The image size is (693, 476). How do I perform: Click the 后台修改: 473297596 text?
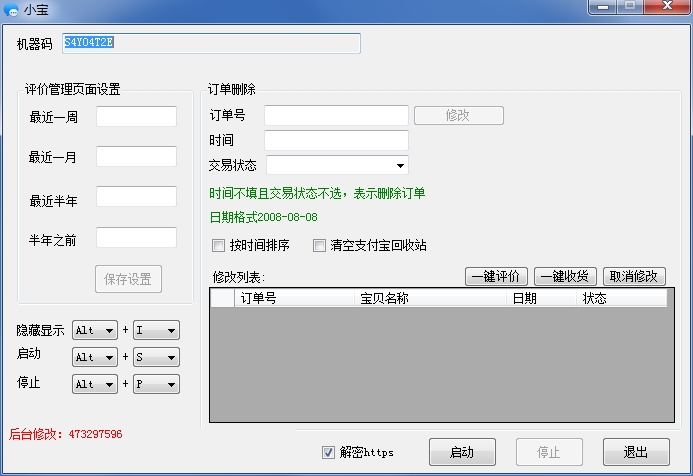tap(65, 434)
